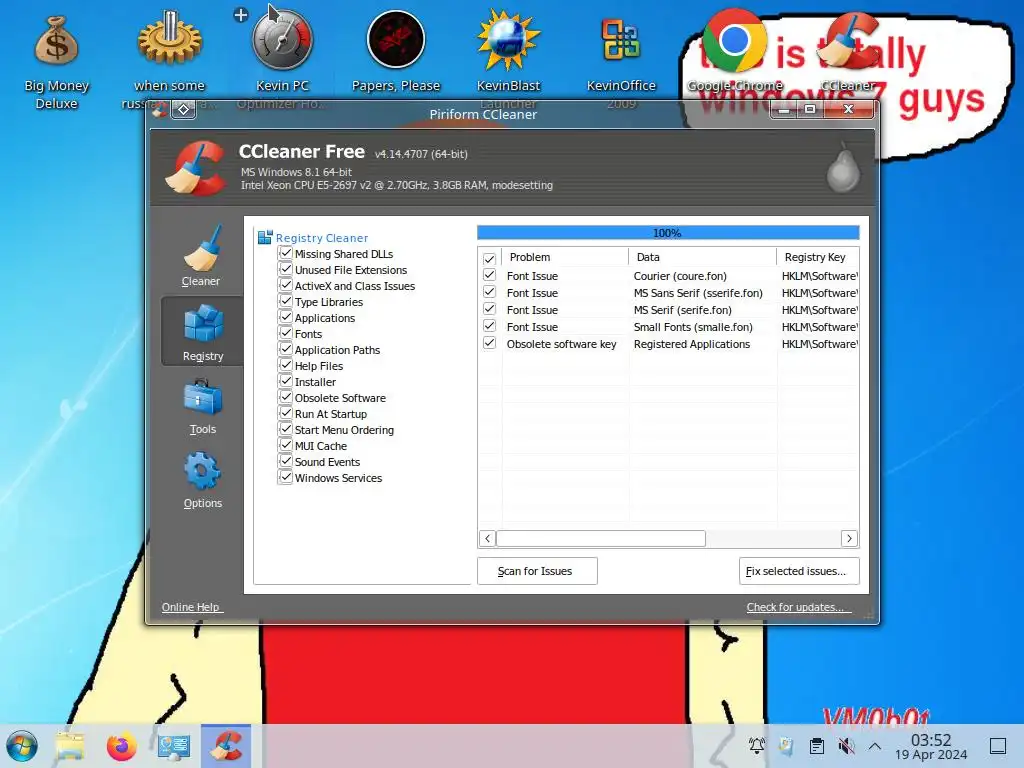The image size is (1024, 768).
Task: Toggle Run At Startup checkbox
Action: click(x=285, y=413)
